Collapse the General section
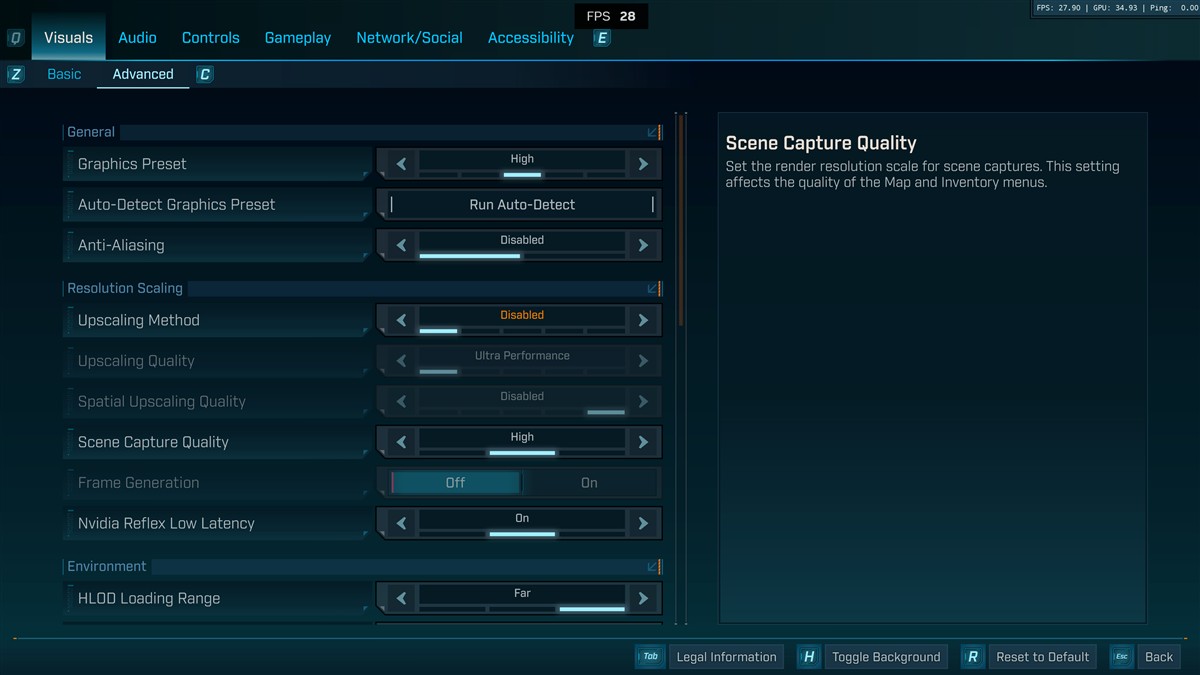The image size is (1200, 675). click(x=653, y=132)
